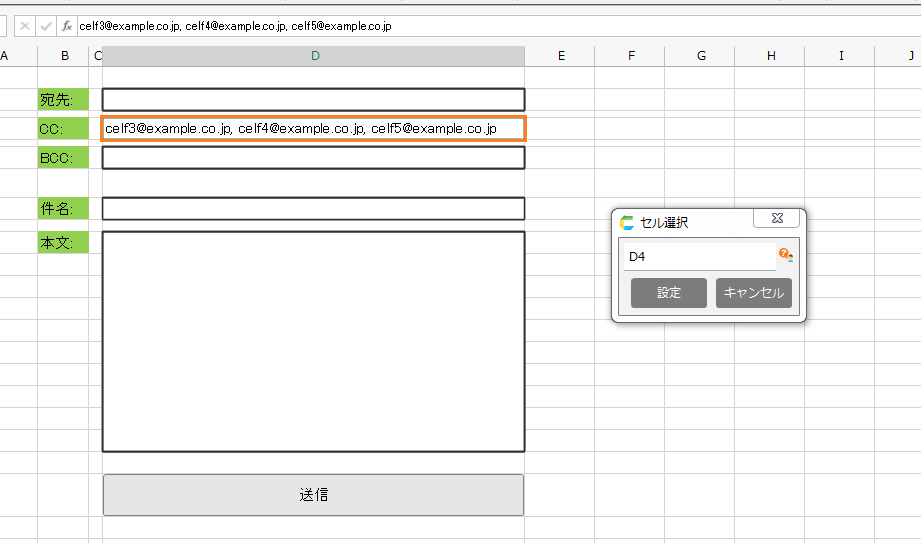Click the 送信 send button
921x543 pixels.
click(x=313, y=495)
